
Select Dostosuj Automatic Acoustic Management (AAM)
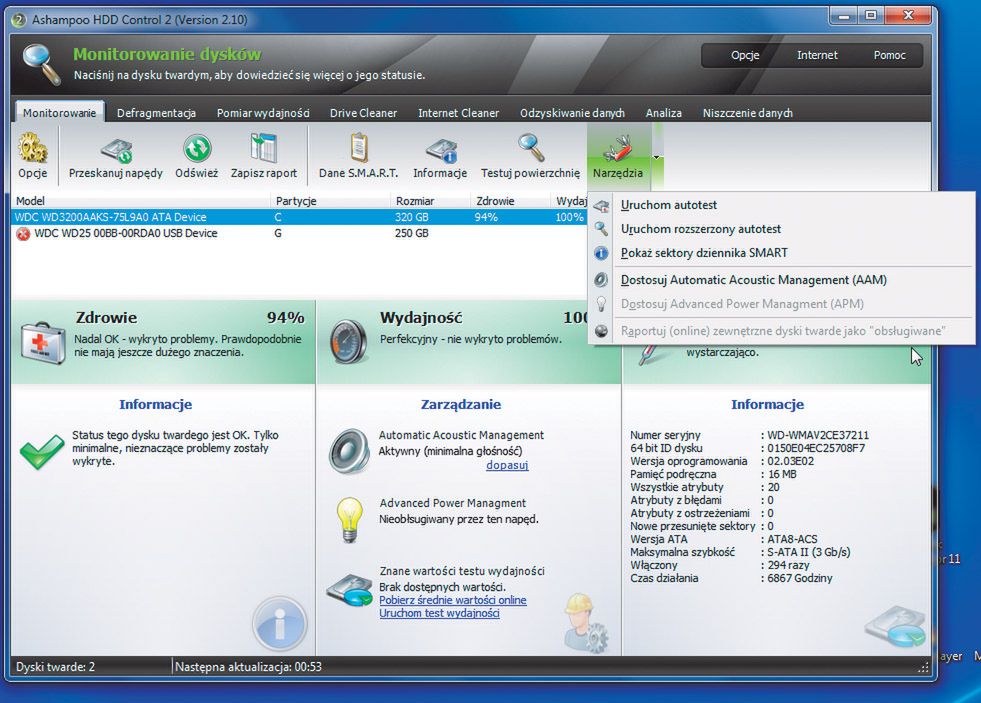click(x=781, y=280)
